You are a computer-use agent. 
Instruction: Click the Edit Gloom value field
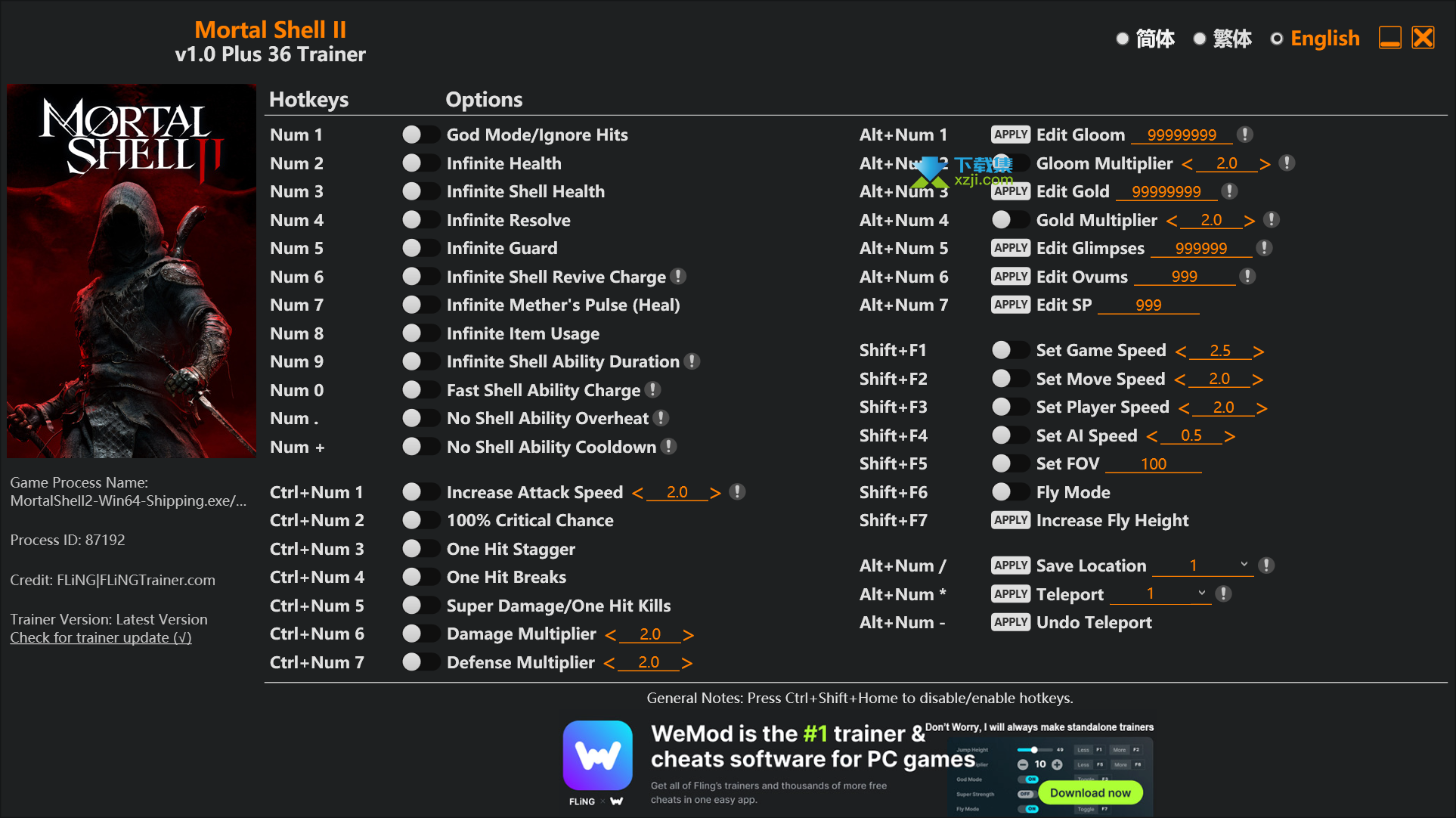[1182, 135]
